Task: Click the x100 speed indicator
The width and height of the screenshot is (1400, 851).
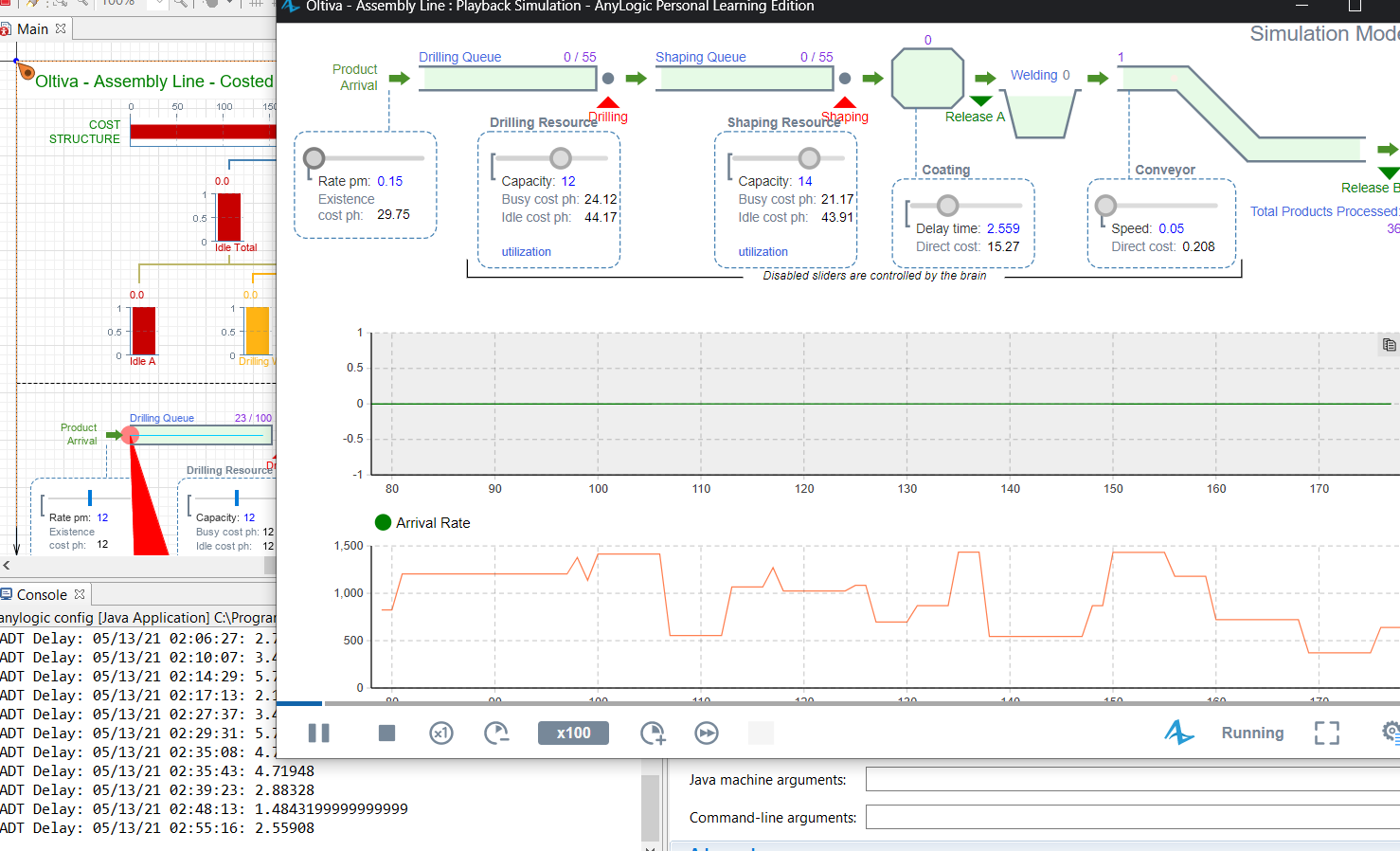Action: coord(573,733)
